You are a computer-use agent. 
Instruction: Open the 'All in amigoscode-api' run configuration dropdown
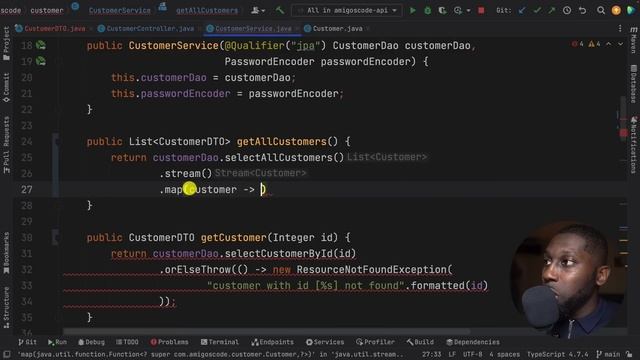coord(347,10)
